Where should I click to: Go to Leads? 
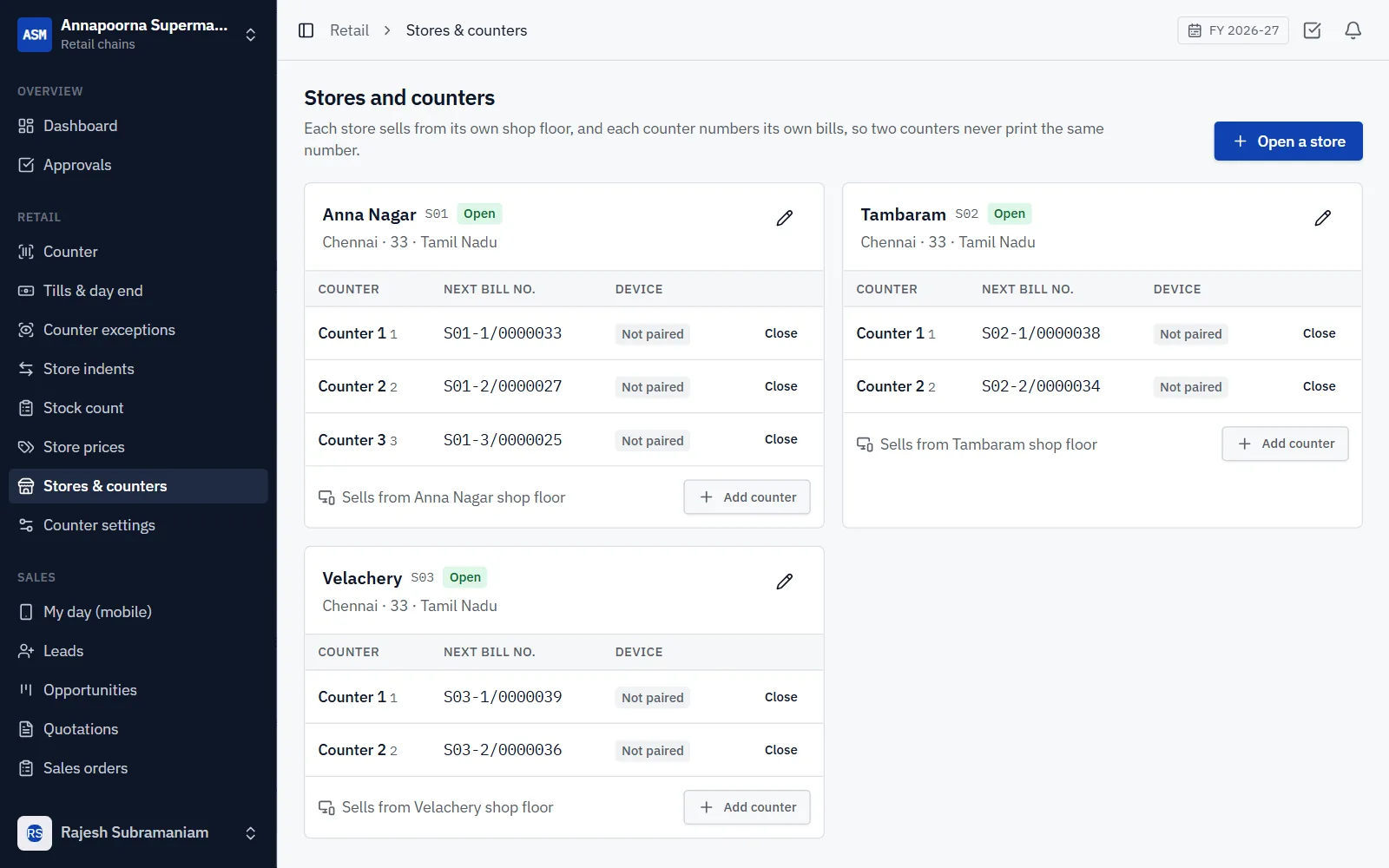tap(138, 651)
